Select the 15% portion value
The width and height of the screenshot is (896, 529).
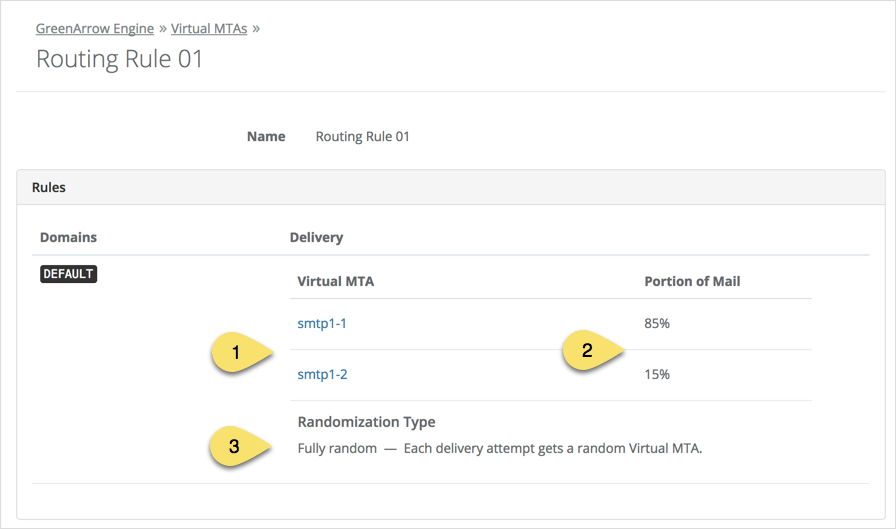coord(657,375)
